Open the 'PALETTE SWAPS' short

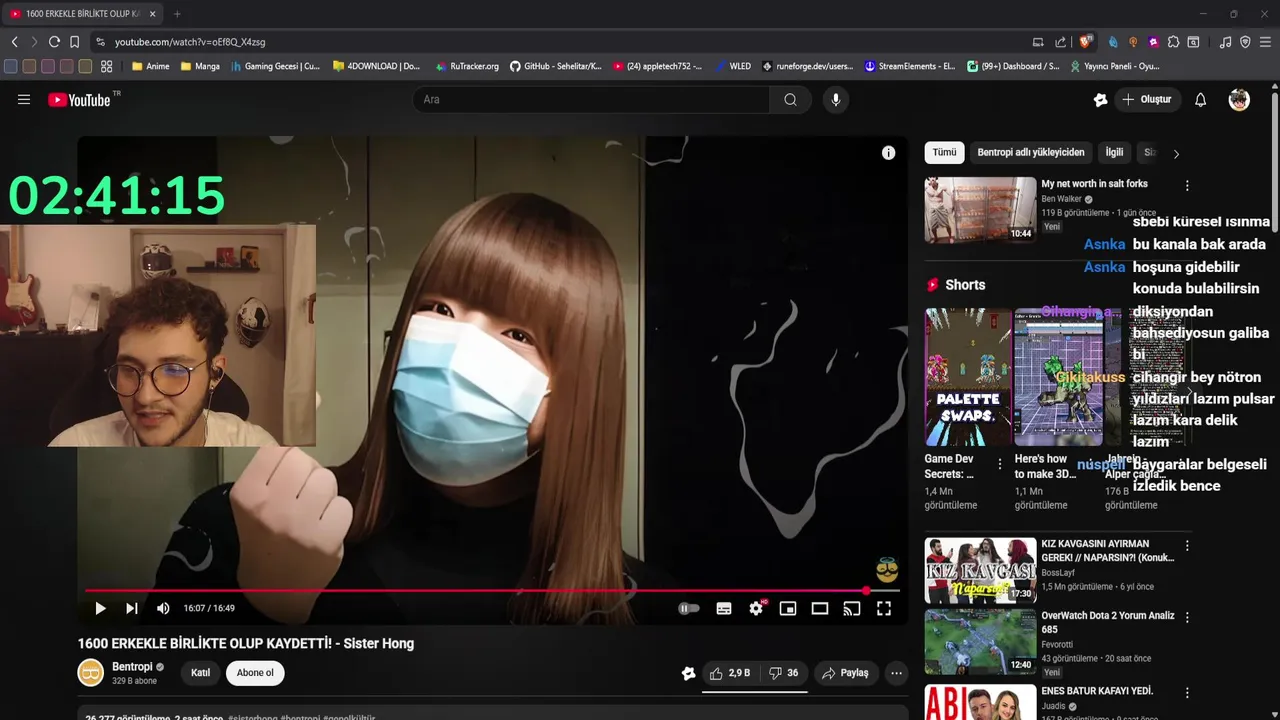tap(968, 377)
